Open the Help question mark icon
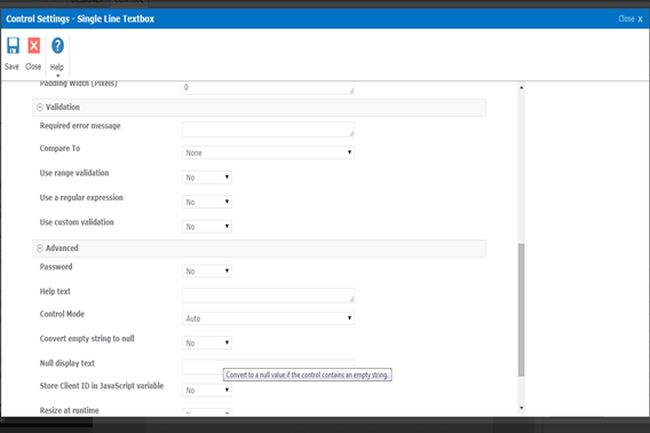The image size is (650, 433). pyautogui.click(x=57, y=46)
